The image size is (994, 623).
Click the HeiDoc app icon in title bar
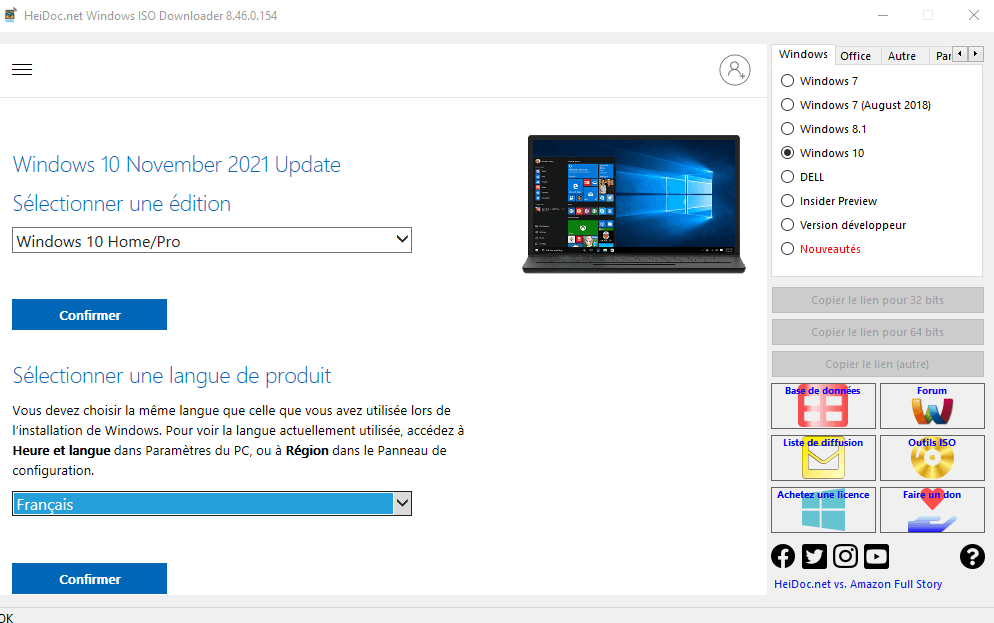(x=10, y=15)
